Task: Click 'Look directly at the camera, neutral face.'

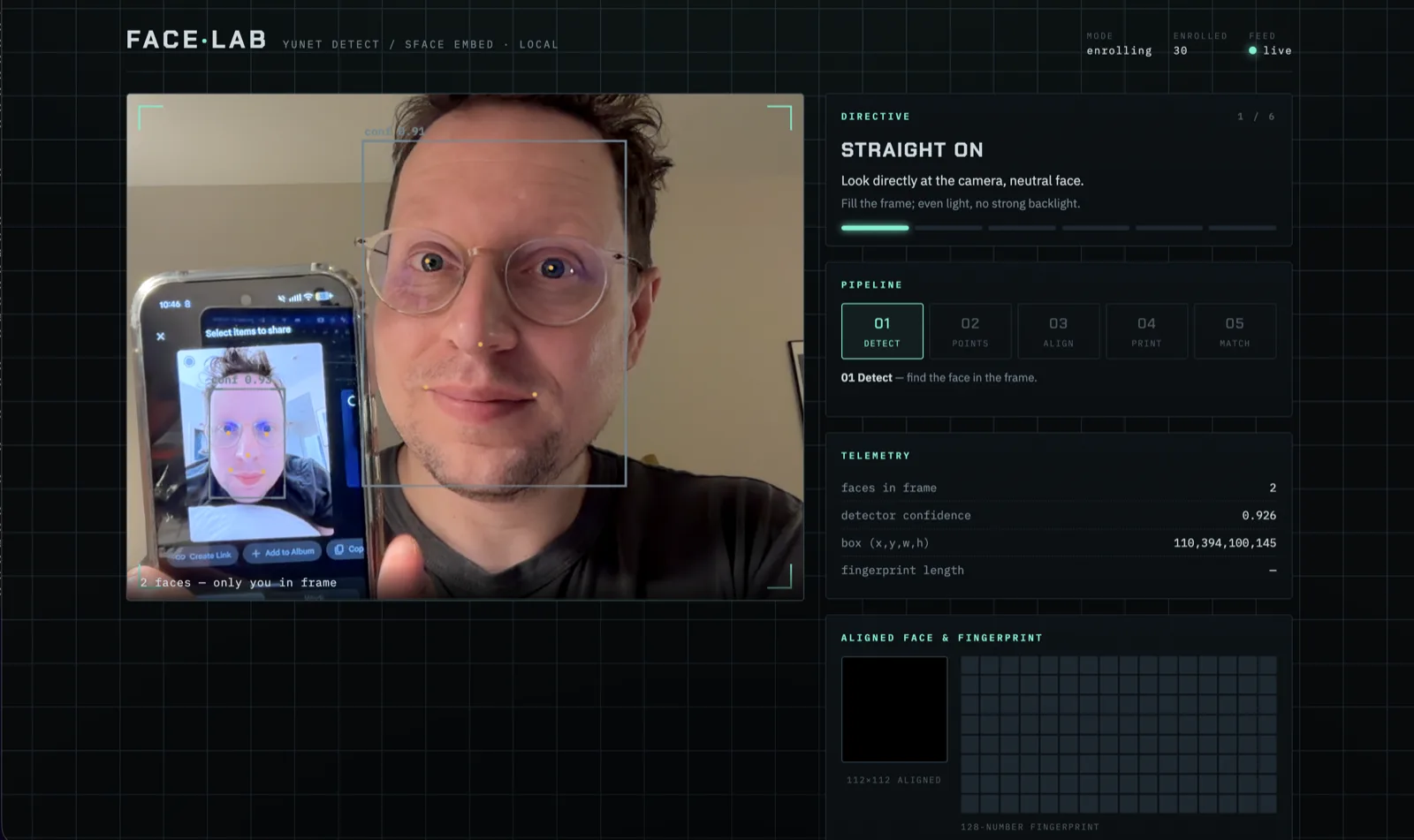Action: (x=962, y=180)
